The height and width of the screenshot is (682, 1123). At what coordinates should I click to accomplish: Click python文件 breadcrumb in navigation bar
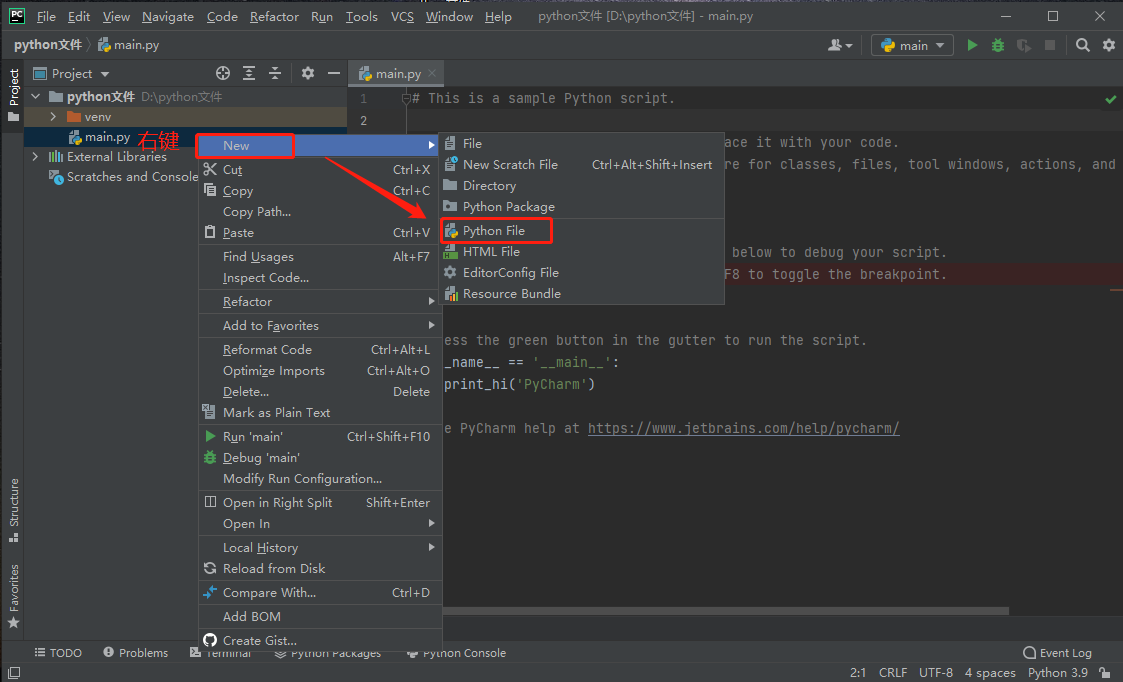pos(48,44)
